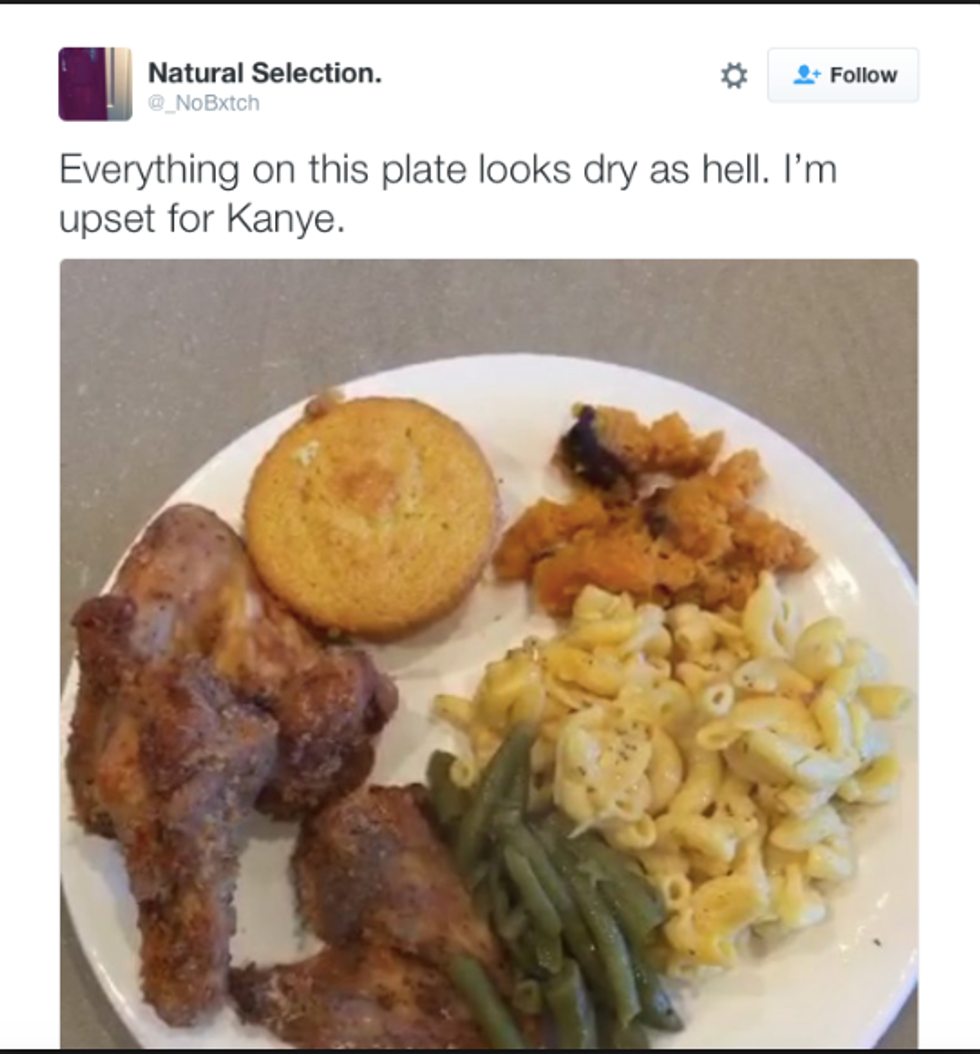
Task: Click the word 'Follow' label text
Action: click(x=863, y=75)
